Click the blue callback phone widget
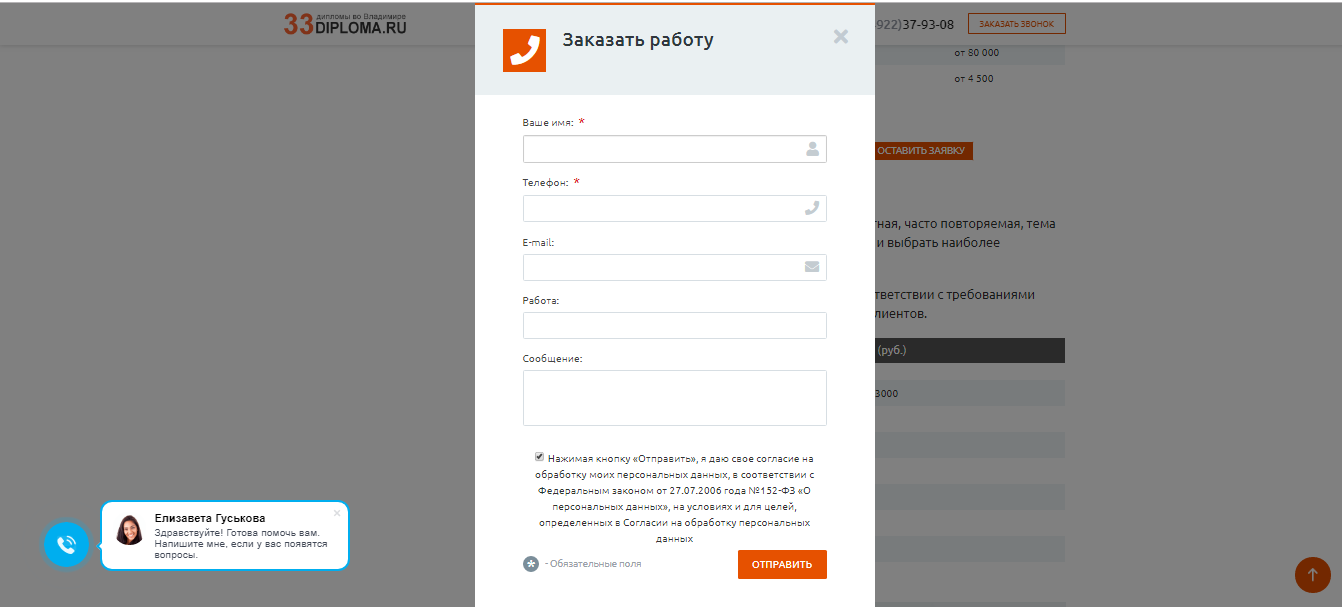This screenshot has width=1342, height=607. click(66, 544)
